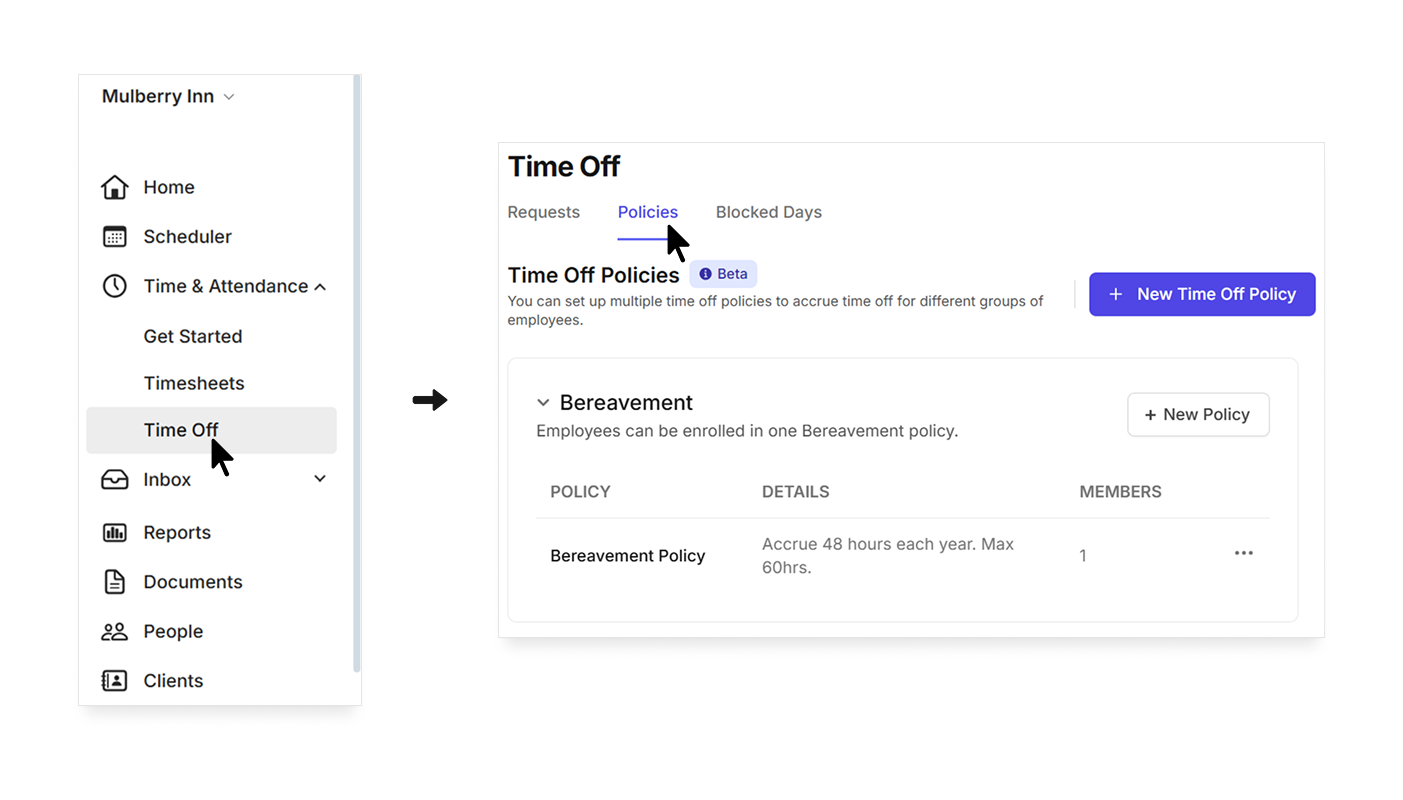This screenshot has height=800, width=1403.
Task: Click the New Time Off Policy button
Action: click(x=1202, y=294)
